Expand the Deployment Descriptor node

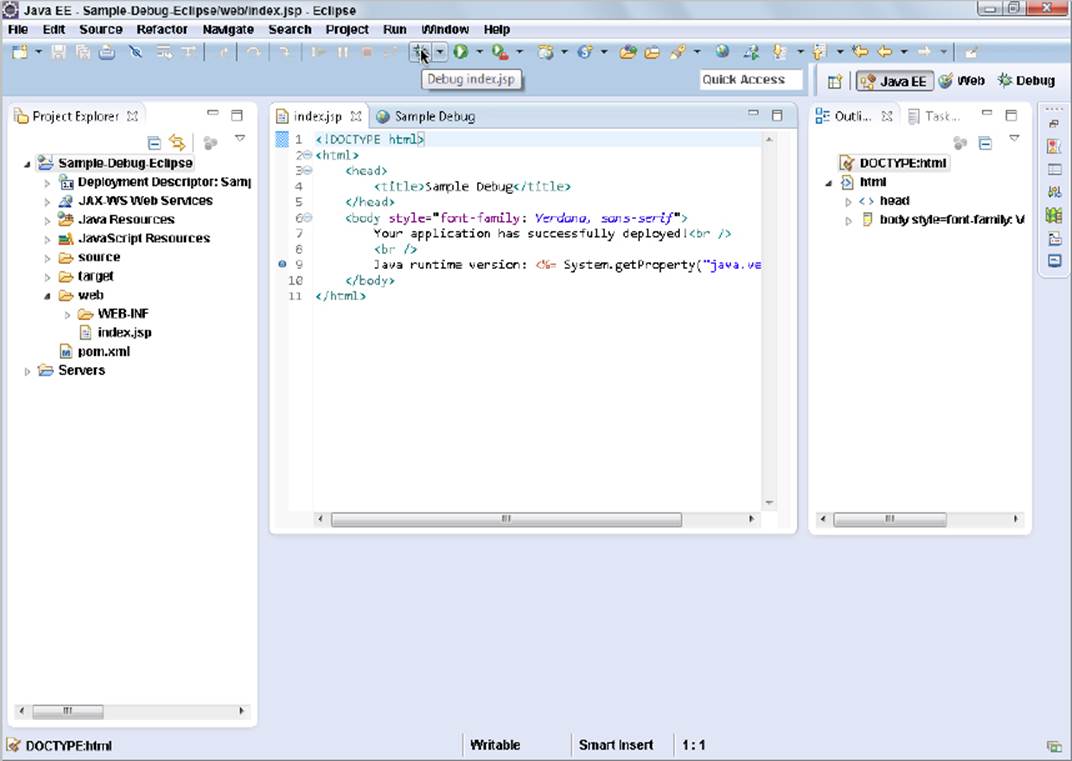click(47, 183)
